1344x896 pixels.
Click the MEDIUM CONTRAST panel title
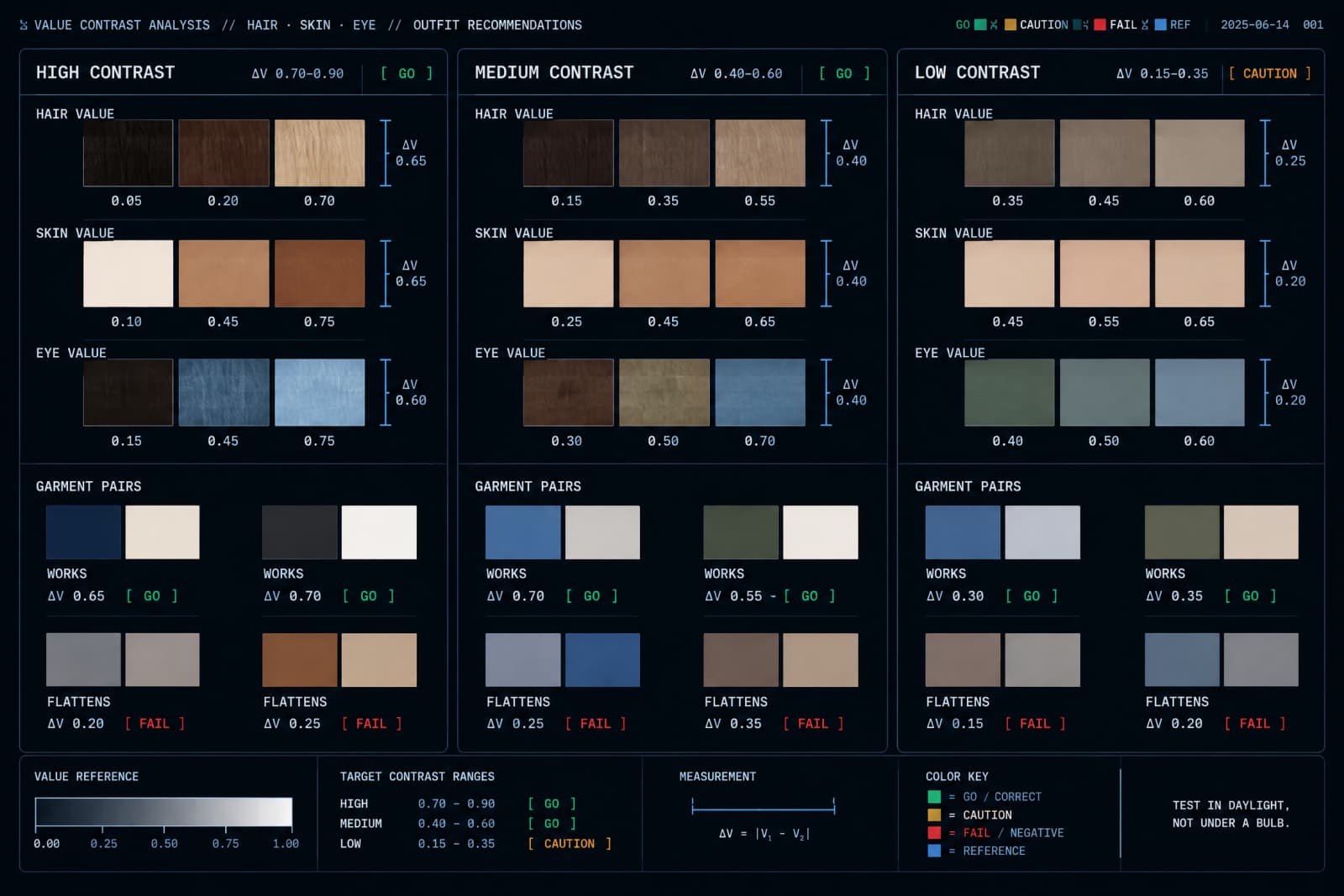(x=554, y=72)
